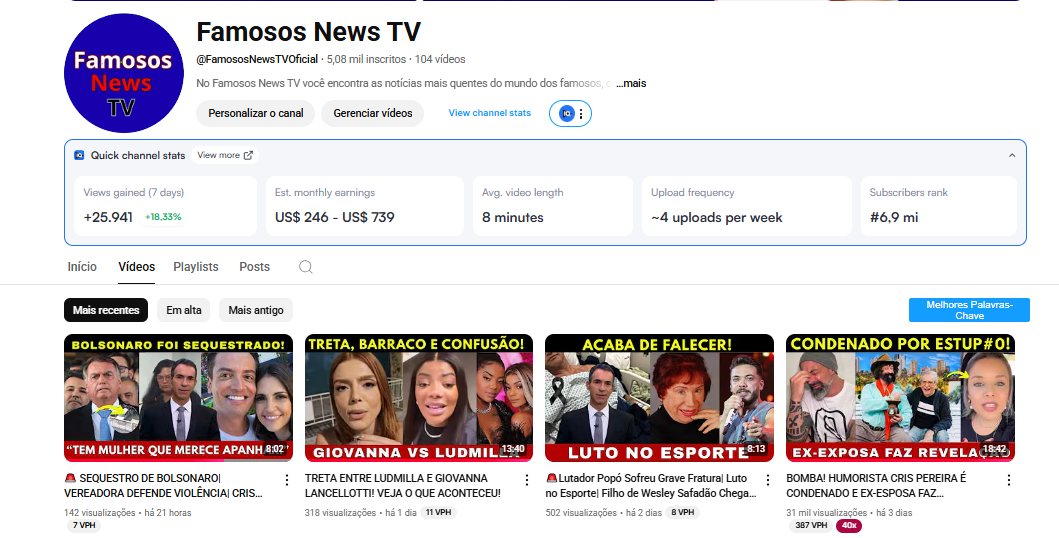Open the Condenado por Estup#0 thumbnail
1059x538 pixels.
click(900, 398)
